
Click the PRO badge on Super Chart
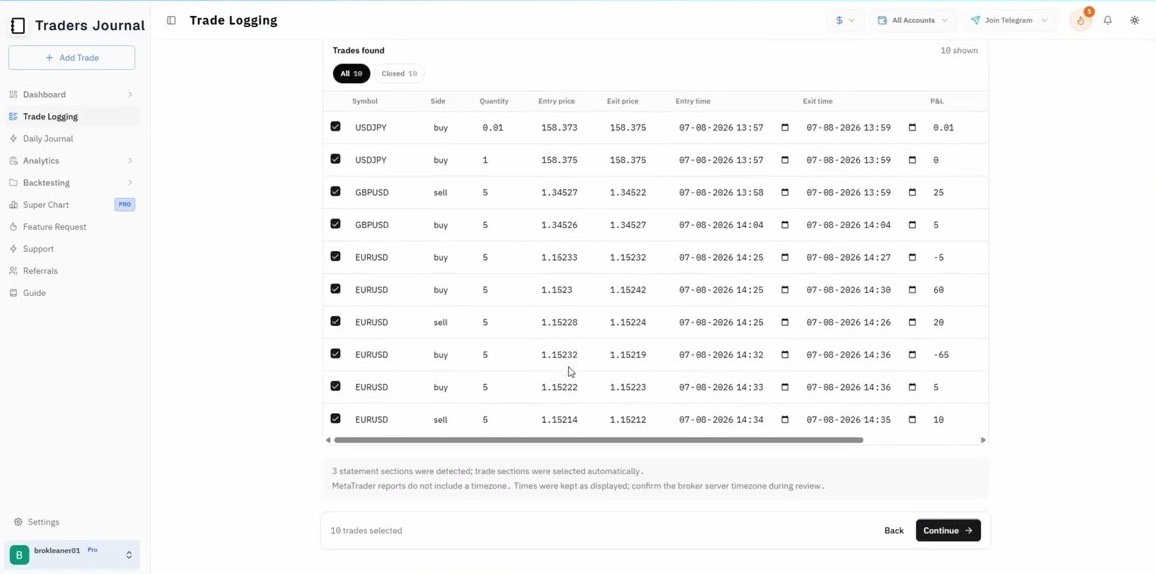coord(125,205)
